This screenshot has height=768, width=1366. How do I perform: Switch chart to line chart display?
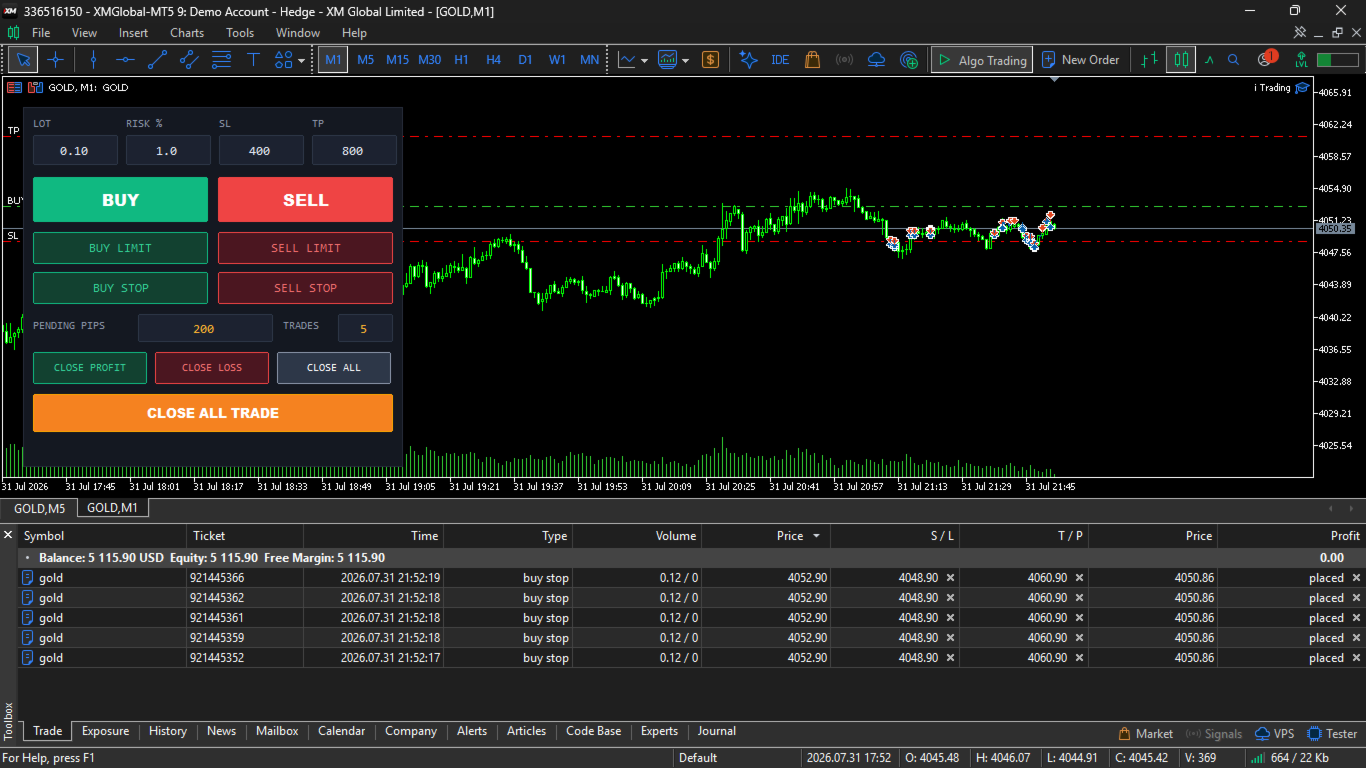click(x=1209, y=60)
